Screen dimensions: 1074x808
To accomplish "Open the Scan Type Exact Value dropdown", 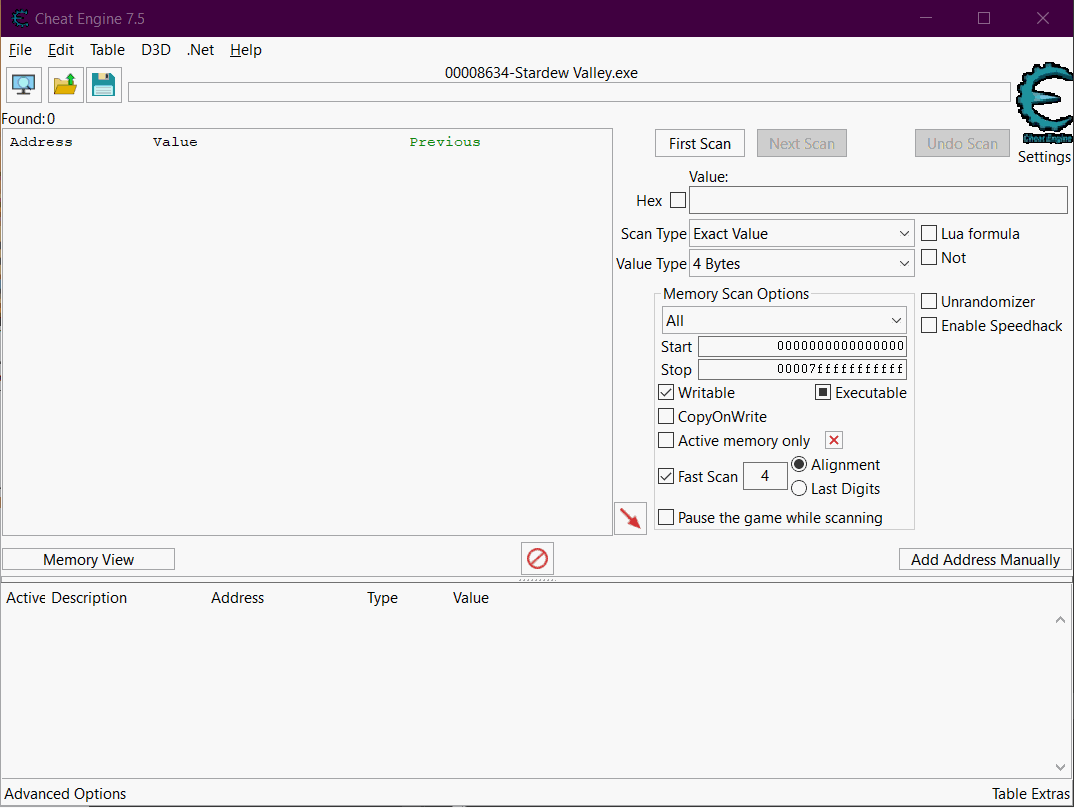I will [801, 233].
